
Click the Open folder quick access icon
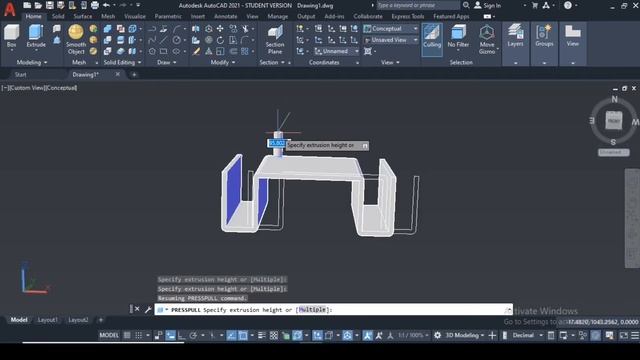pyautogui.click(x=38, y=5)
